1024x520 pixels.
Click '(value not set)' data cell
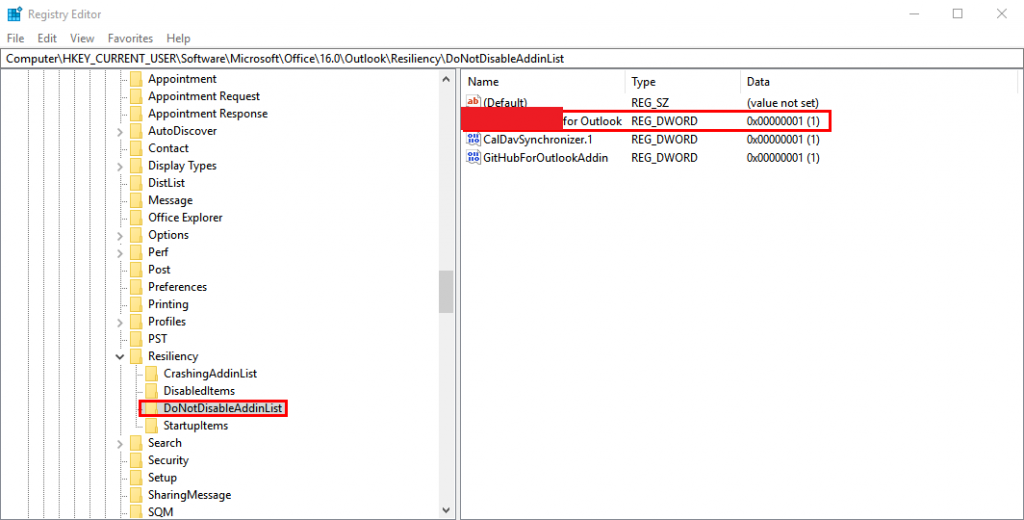(782, 103)
